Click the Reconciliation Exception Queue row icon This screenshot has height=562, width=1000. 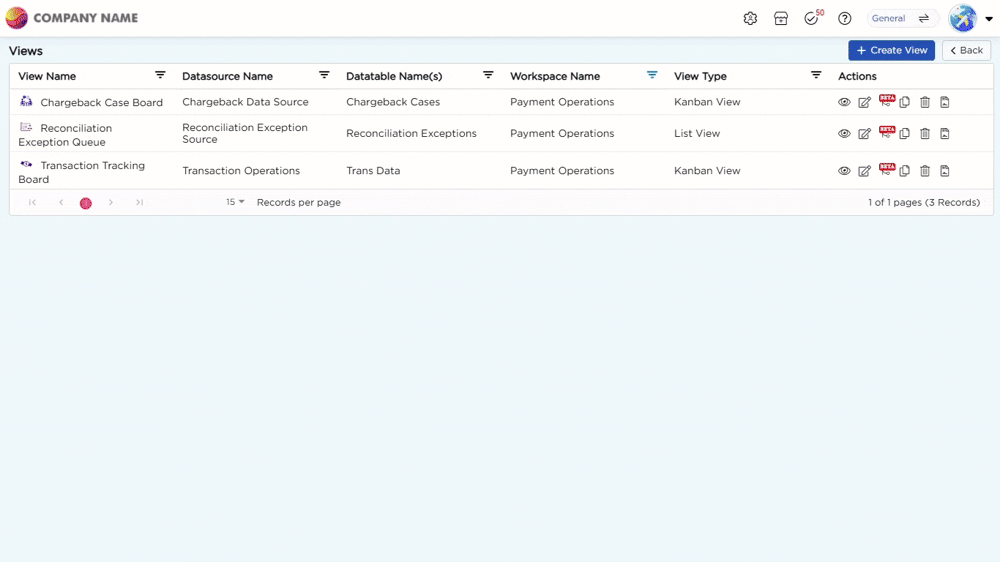point(26,127)
